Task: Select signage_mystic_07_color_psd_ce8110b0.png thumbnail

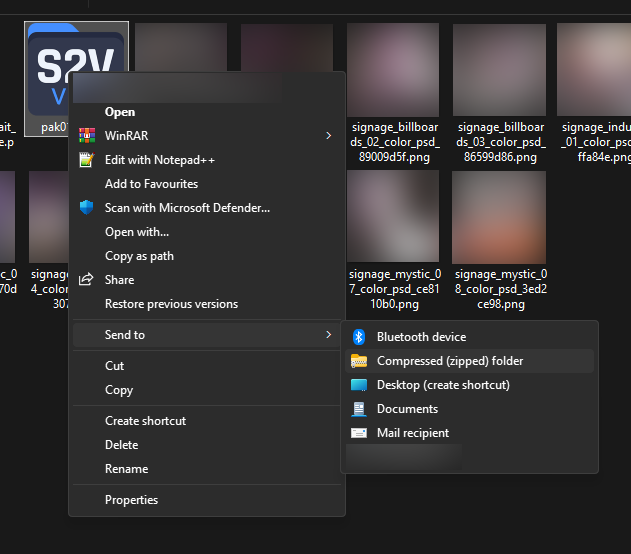Action: (393, 216)
